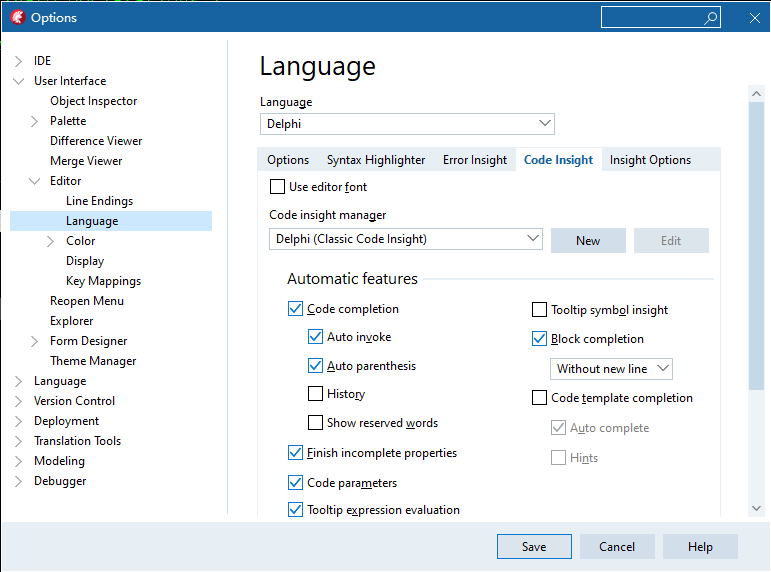Click the Help button
The width and height of the screenshot is (771, 572).
pos(700,546)
